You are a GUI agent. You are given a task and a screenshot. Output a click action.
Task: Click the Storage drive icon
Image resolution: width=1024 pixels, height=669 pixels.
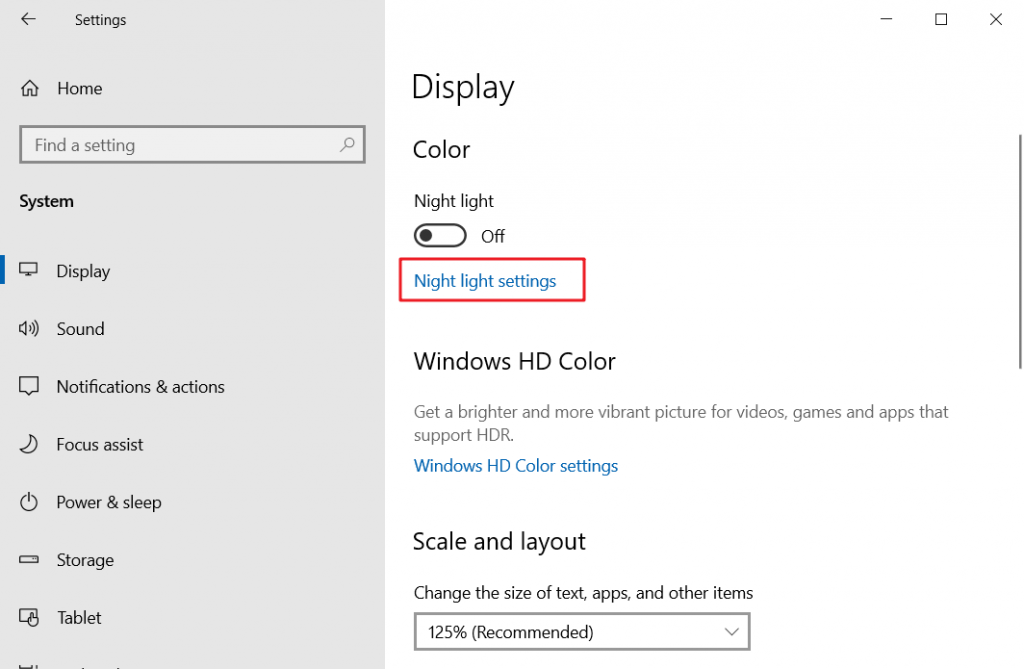(x=31, y=560)
